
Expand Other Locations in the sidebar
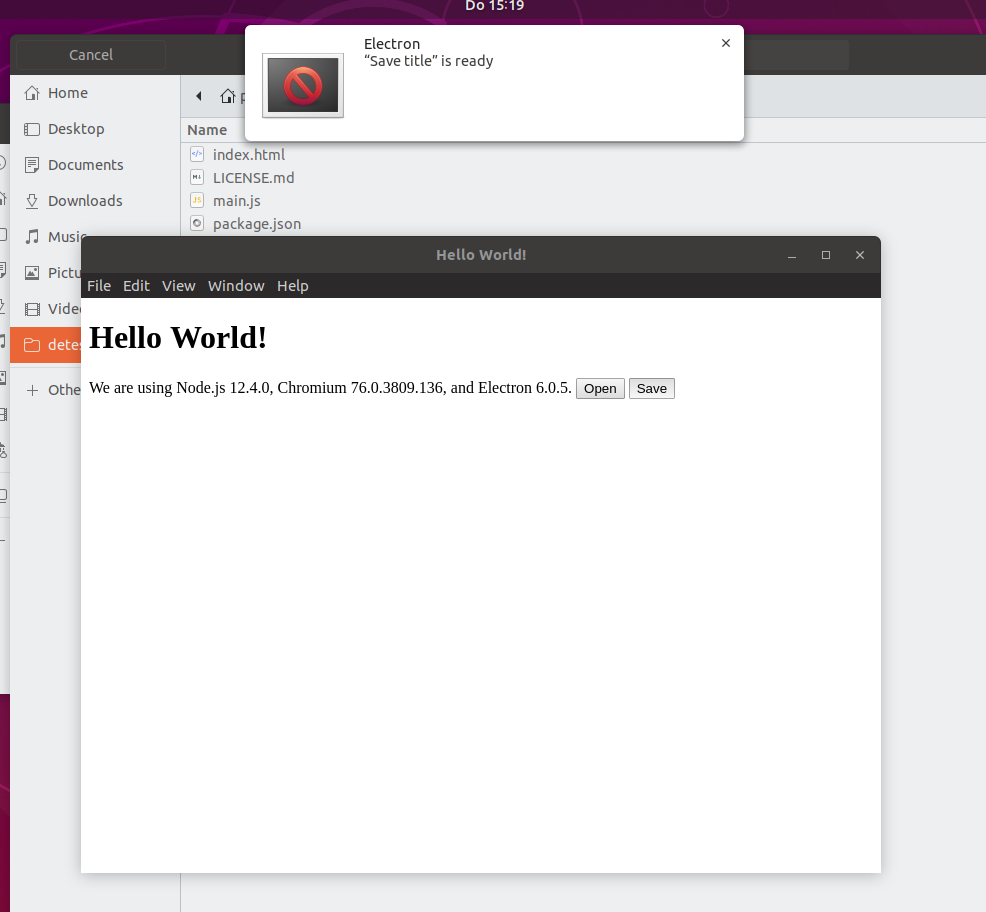[64, 390]
